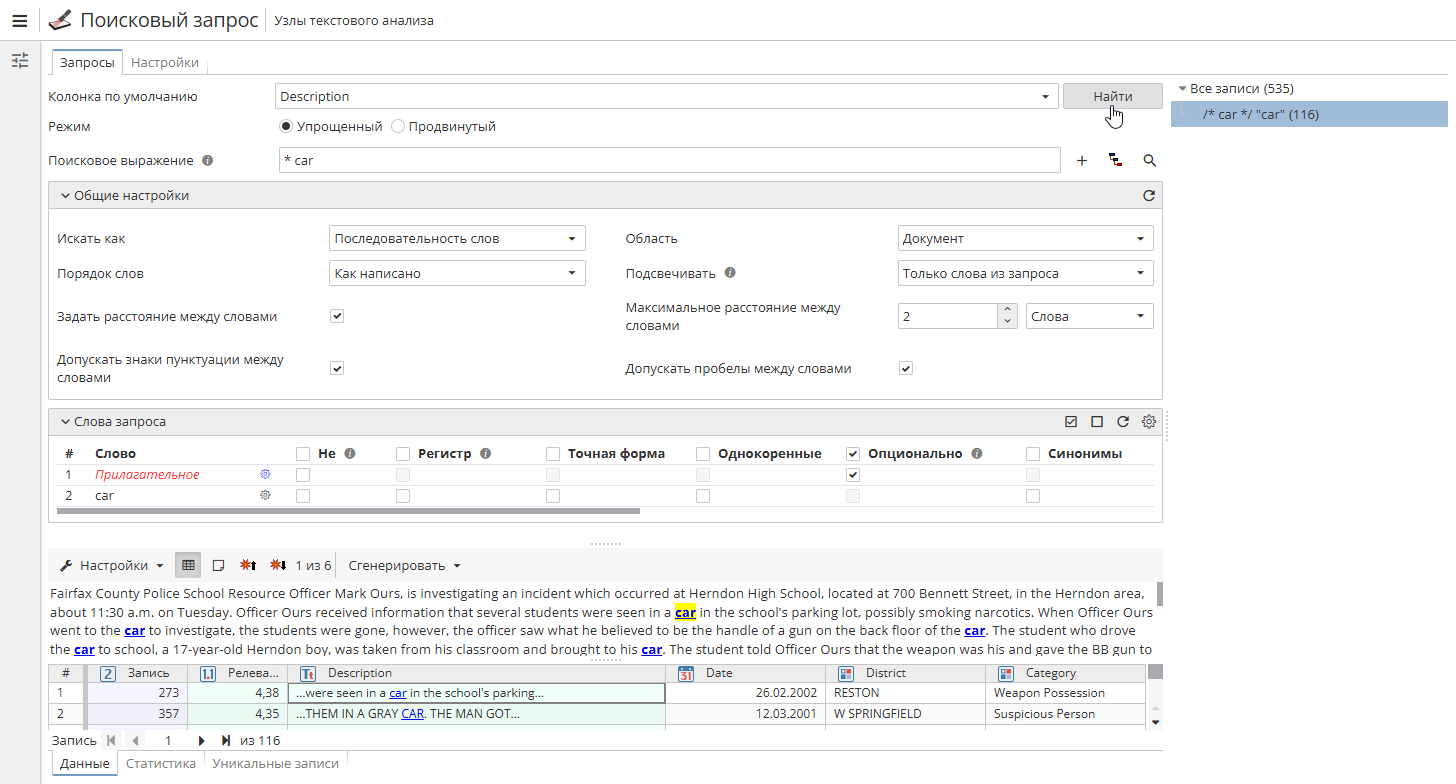Go to next highlighted match
Viewport: 1456px width, 784px height.
(278, 565)
